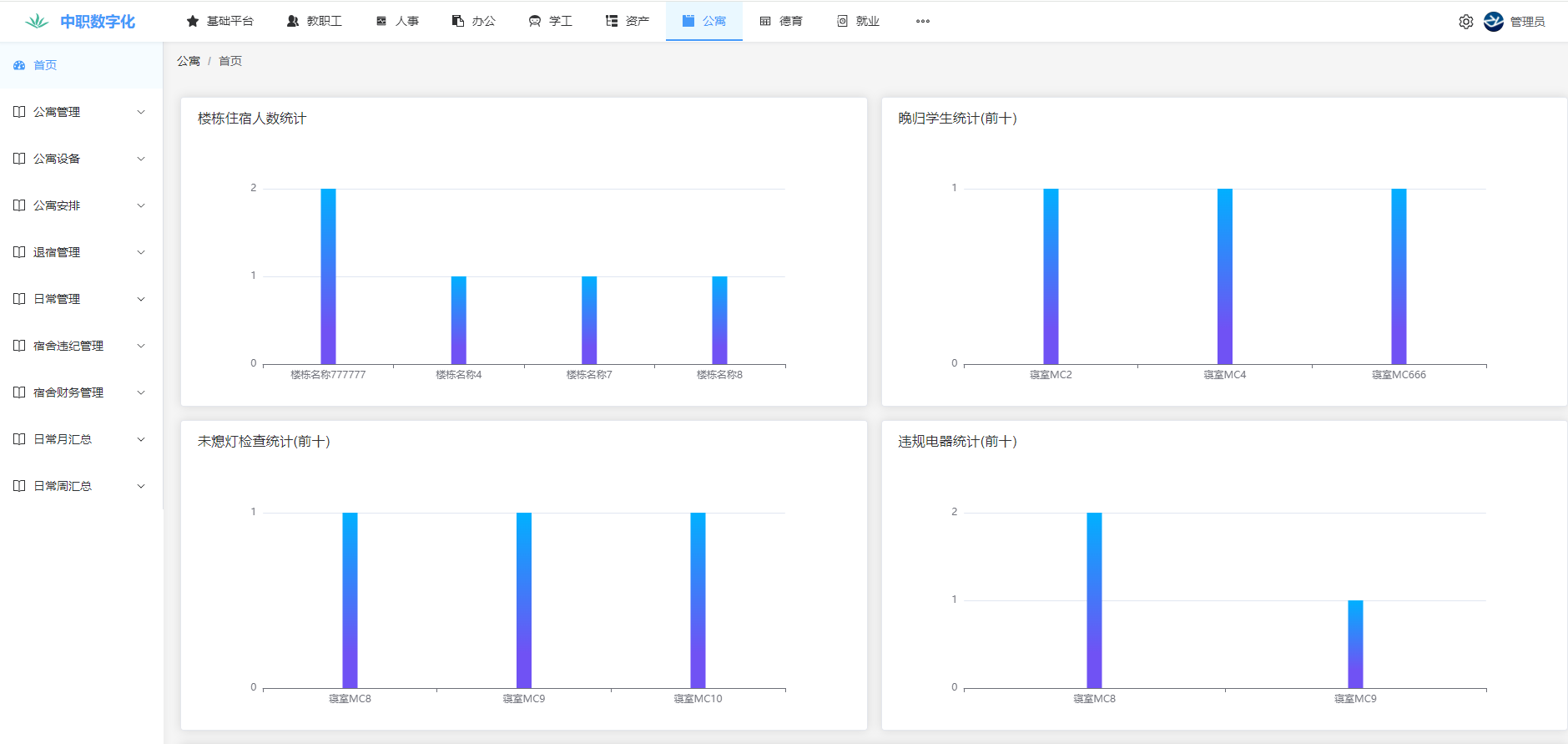Expand the 退宿管理 chevron arrow
Viewport: 1568px width, 744px height.
141,252
